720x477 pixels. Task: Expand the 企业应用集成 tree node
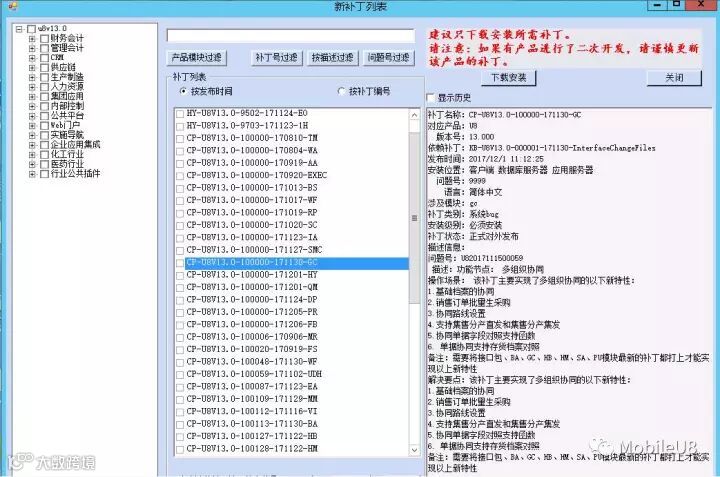32,145
